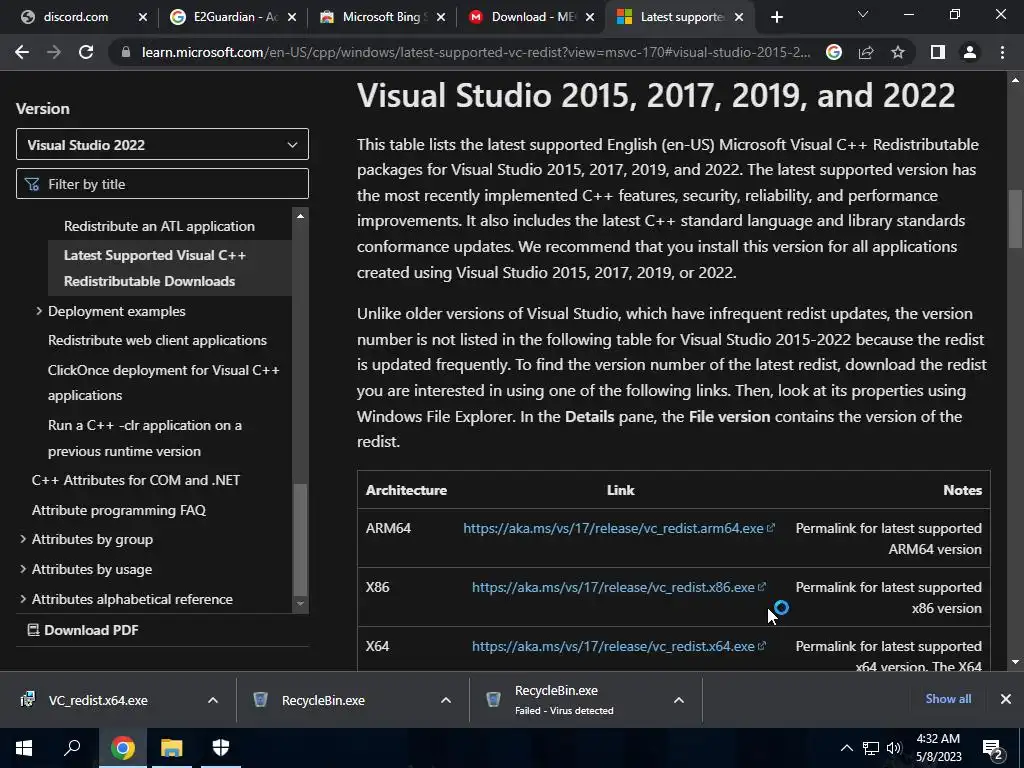The height and width of the screenshot is (768, 1024).
Task: Show hidden system tray icons
Action: [x=846, y=748]
